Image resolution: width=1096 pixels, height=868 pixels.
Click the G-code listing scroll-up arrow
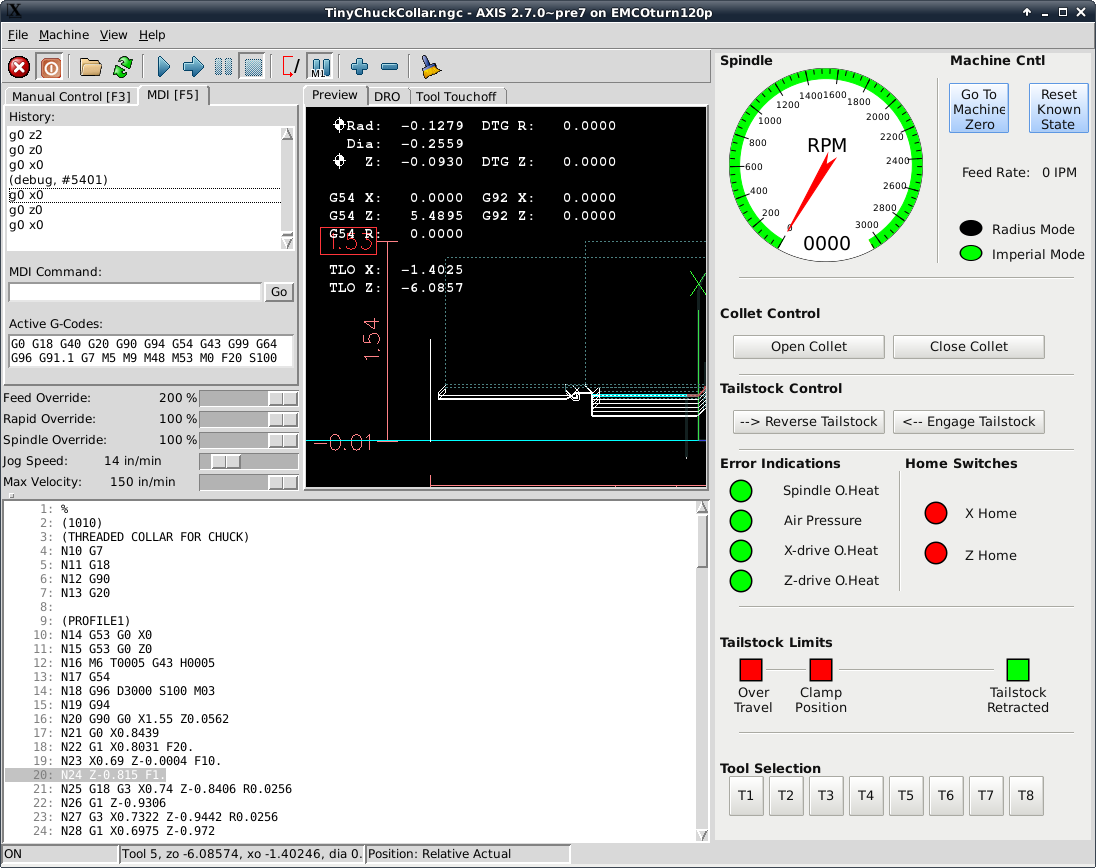702,508
